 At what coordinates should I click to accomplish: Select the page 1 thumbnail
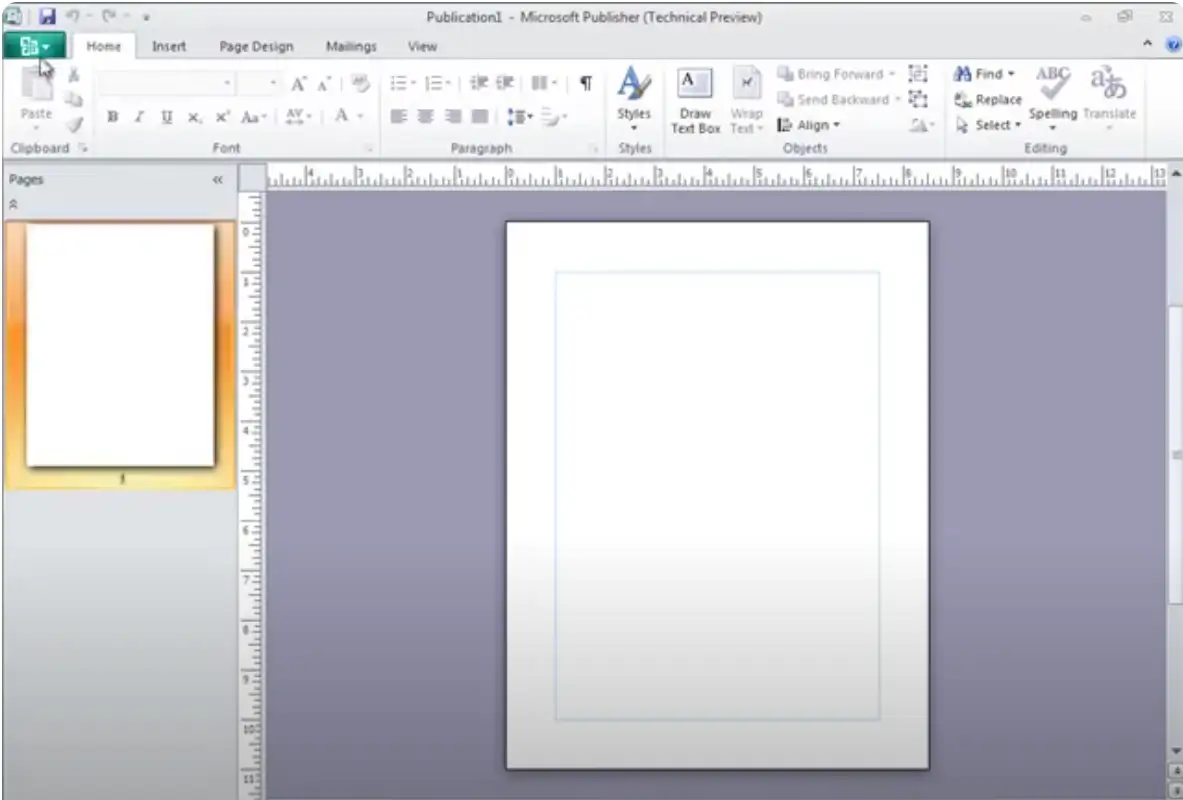(120, 345)
